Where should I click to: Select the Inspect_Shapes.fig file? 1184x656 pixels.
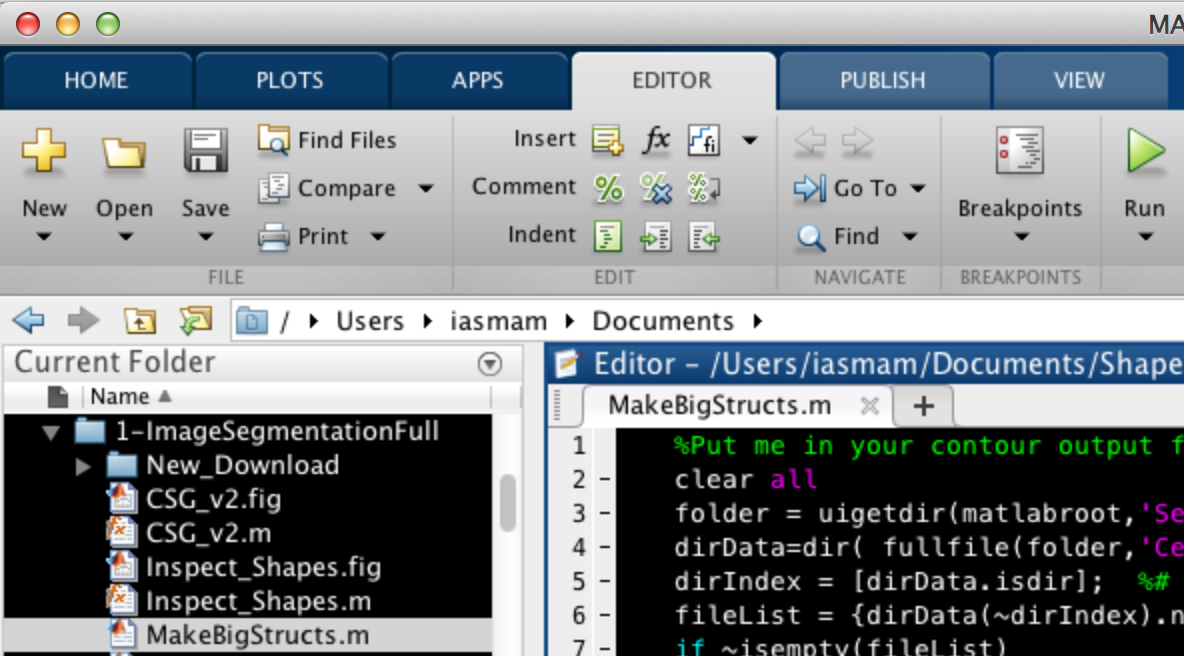coord(263,568)
